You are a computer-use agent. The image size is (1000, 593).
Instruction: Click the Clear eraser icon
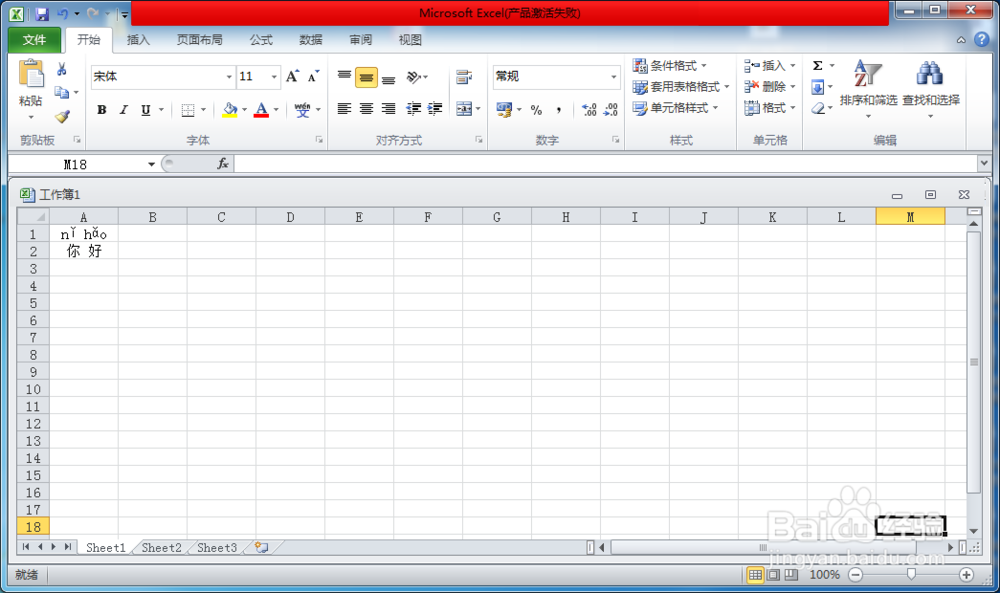818,108
